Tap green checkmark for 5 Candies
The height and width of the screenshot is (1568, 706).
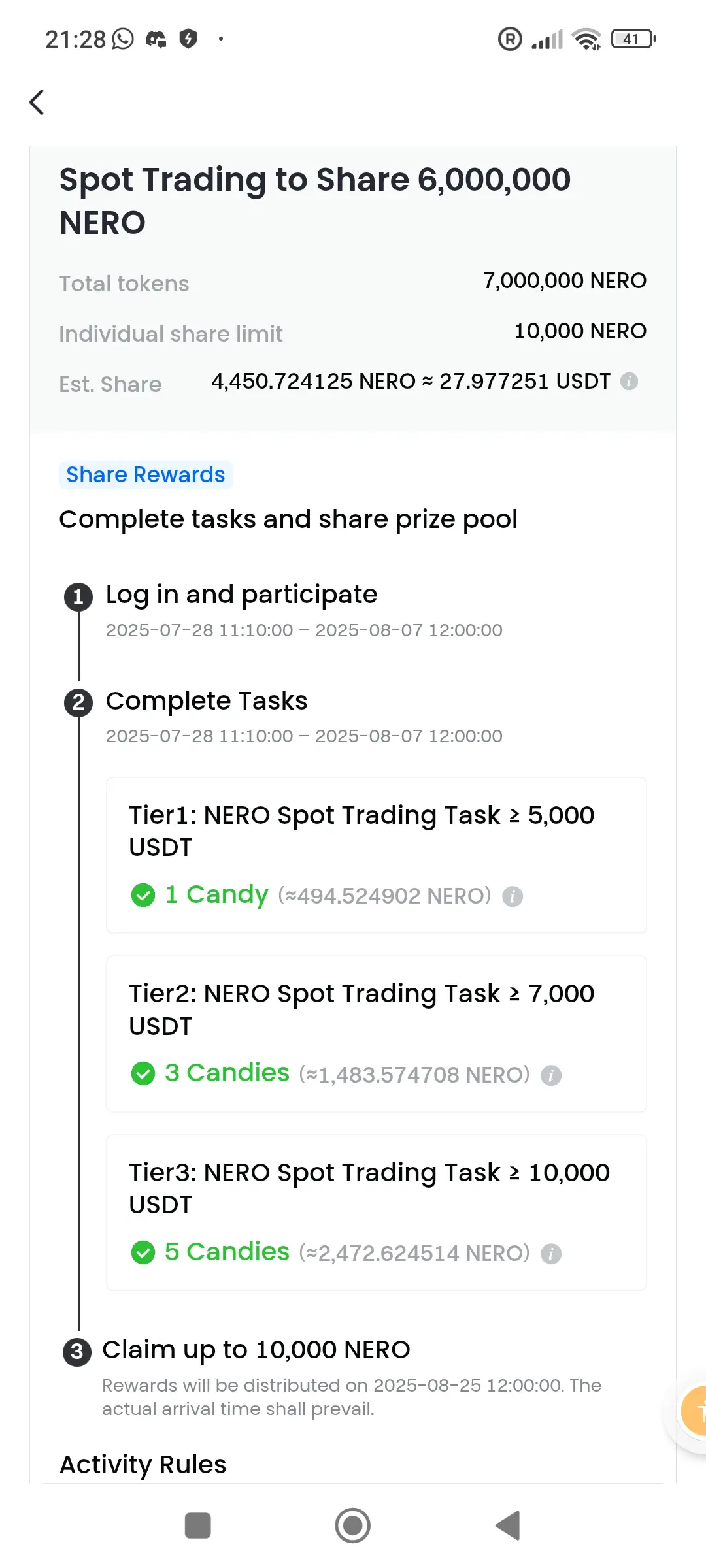click(x=143, y=1252)
